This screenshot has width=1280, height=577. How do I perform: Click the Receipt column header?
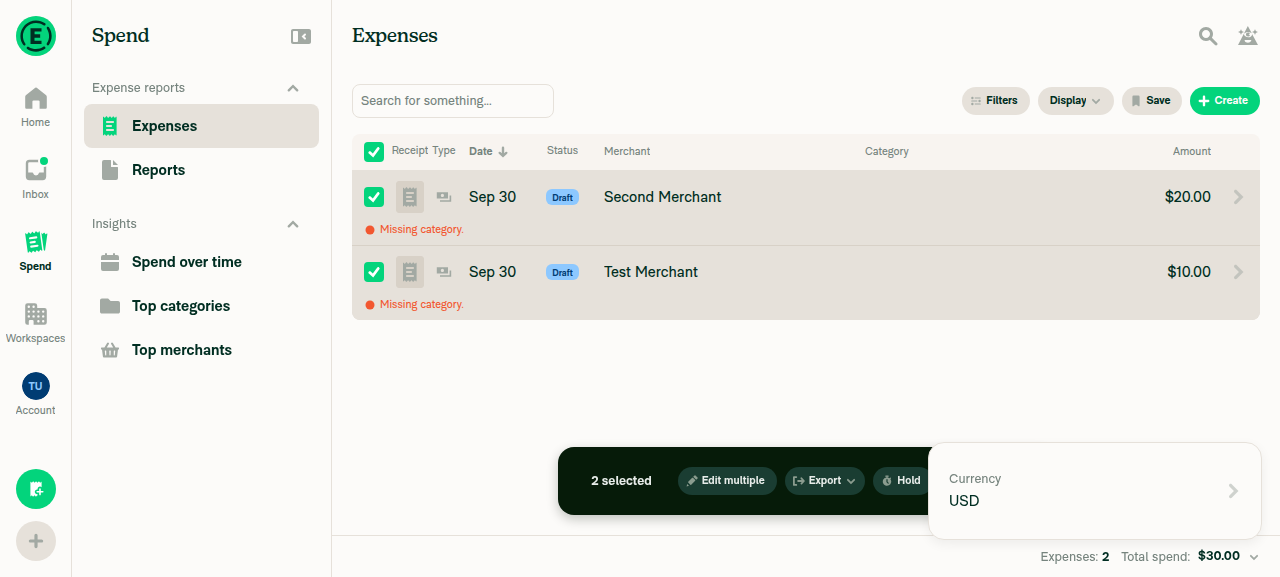410,151
